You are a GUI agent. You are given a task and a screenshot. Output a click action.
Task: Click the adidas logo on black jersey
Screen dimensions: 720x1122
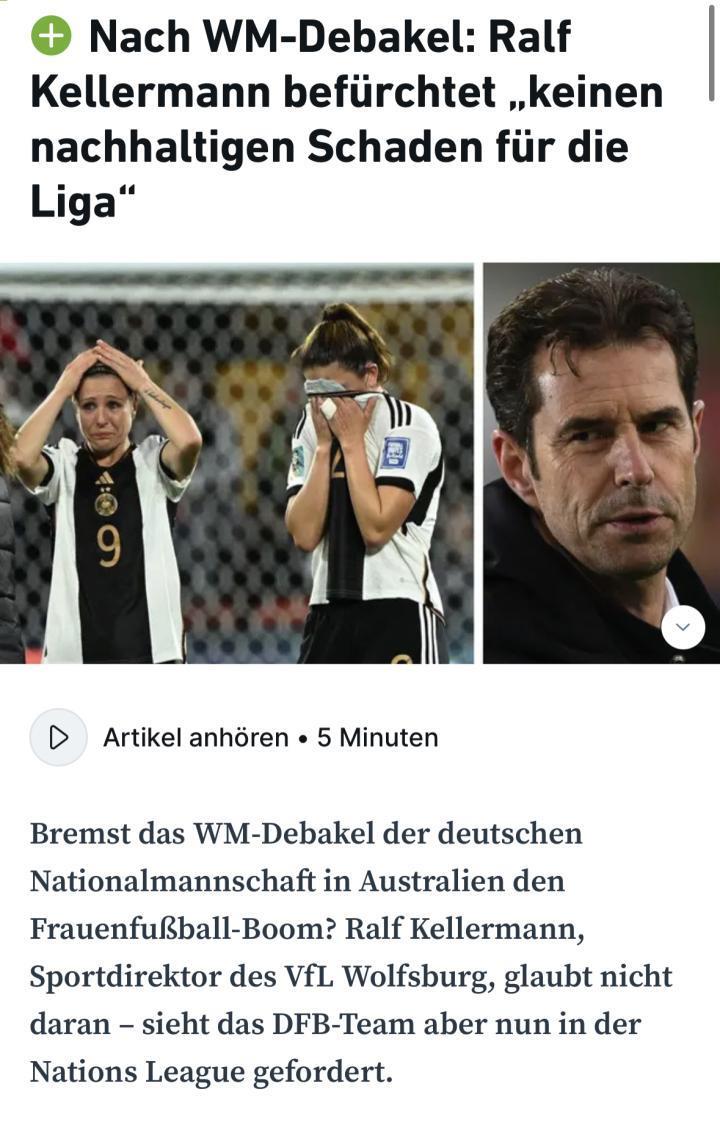(x=104, y=478)
